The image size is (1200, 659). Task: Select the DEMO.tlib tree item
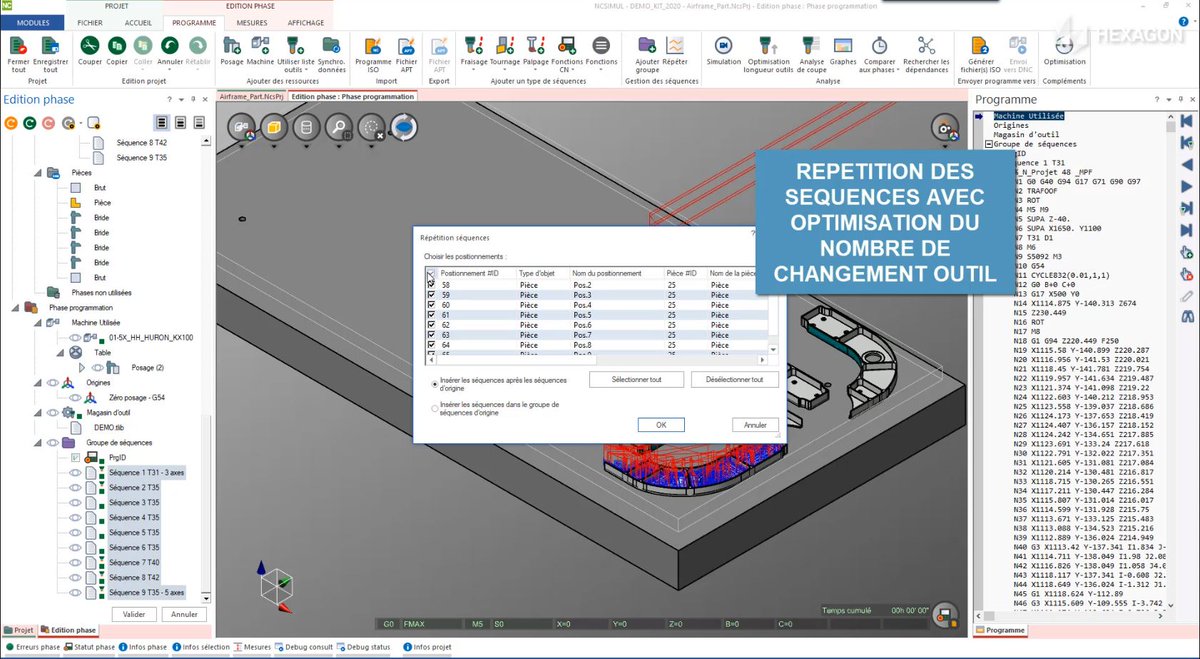tap(111, 427)
